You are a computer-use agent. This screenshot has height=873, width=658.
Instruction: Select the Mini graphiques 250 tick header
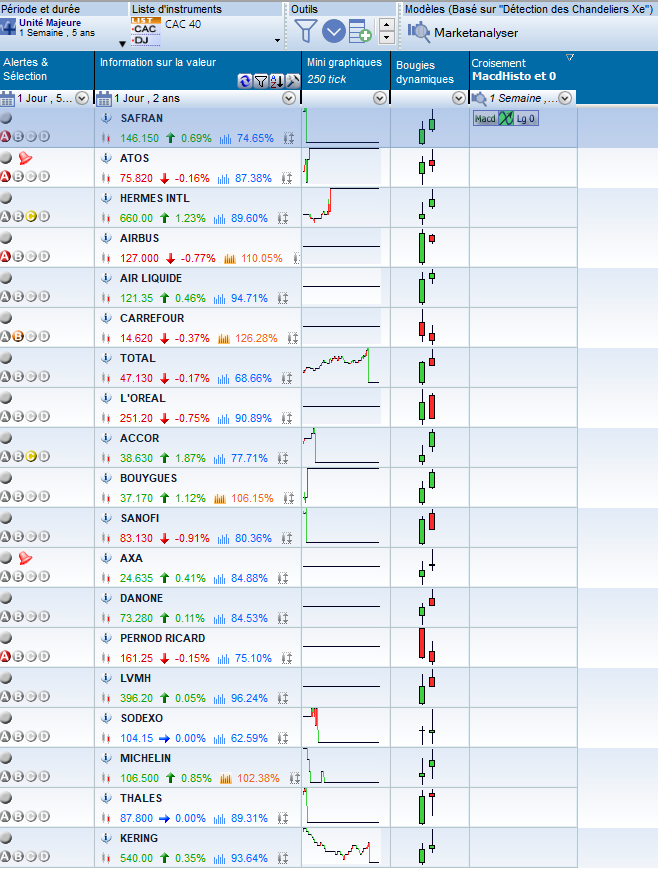[x=346, y=70]
